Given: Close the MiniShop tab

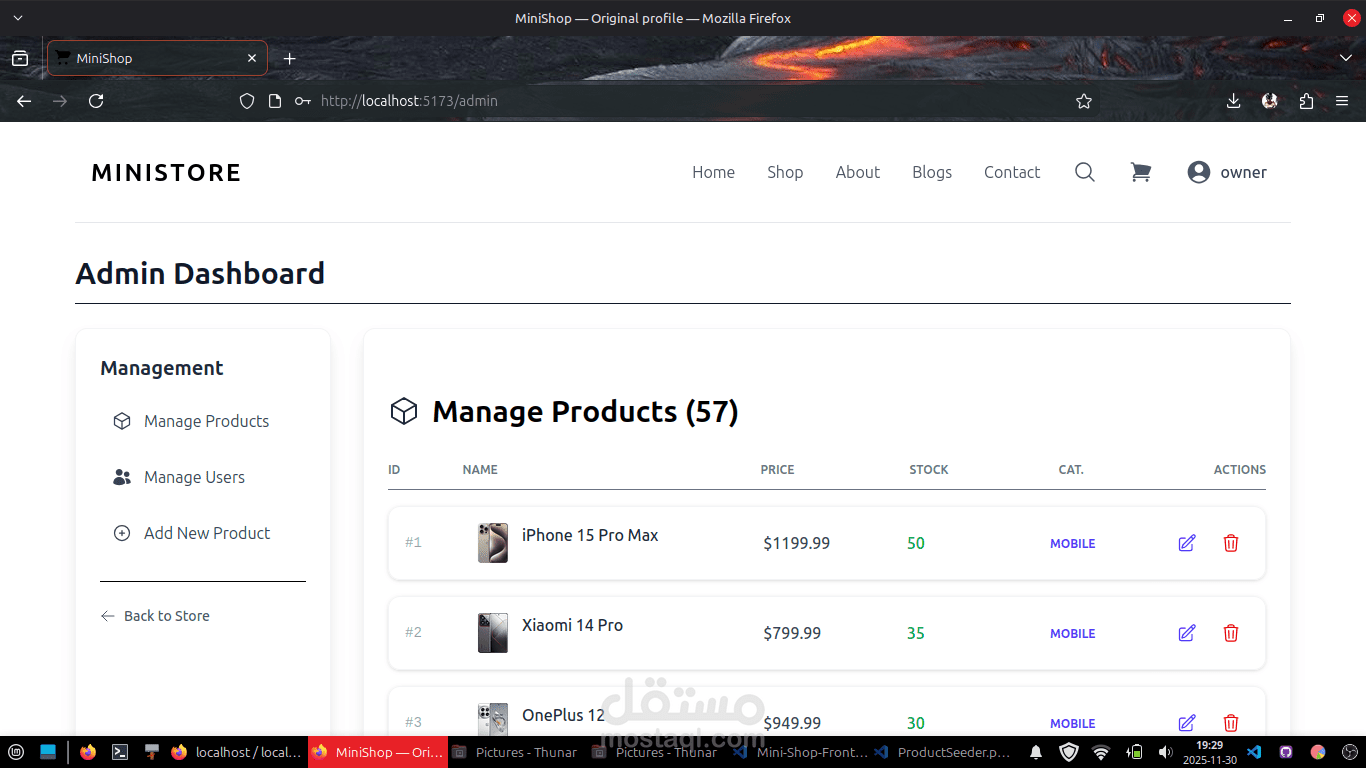Looking at the screenshot, I should (252, 58).
